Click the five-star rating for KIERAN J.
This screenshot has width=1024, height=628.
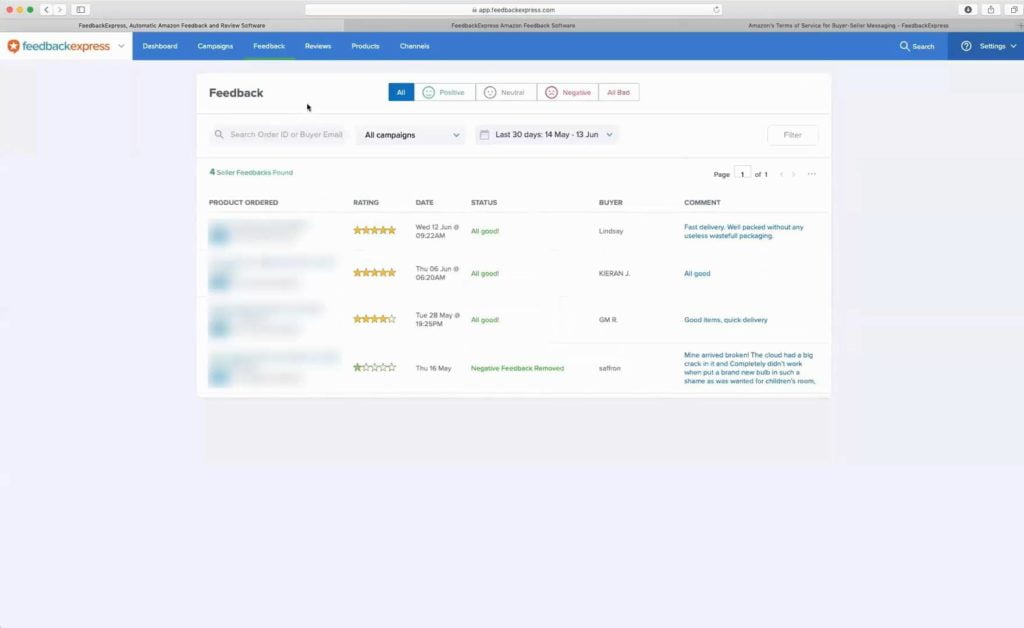pyautogui.click(x=374, y=273)
